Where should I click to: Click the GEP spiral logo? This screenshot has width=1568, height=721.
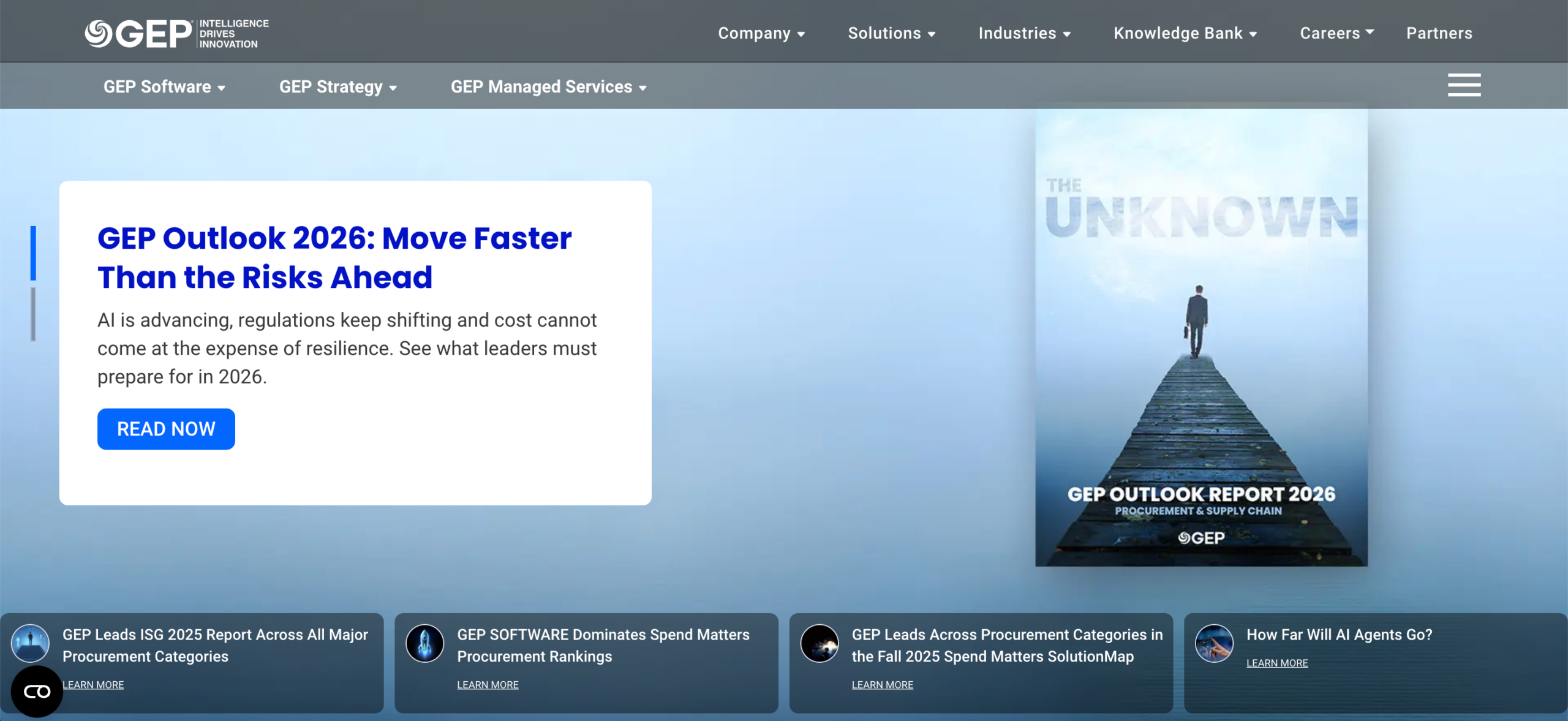point(98,33)
